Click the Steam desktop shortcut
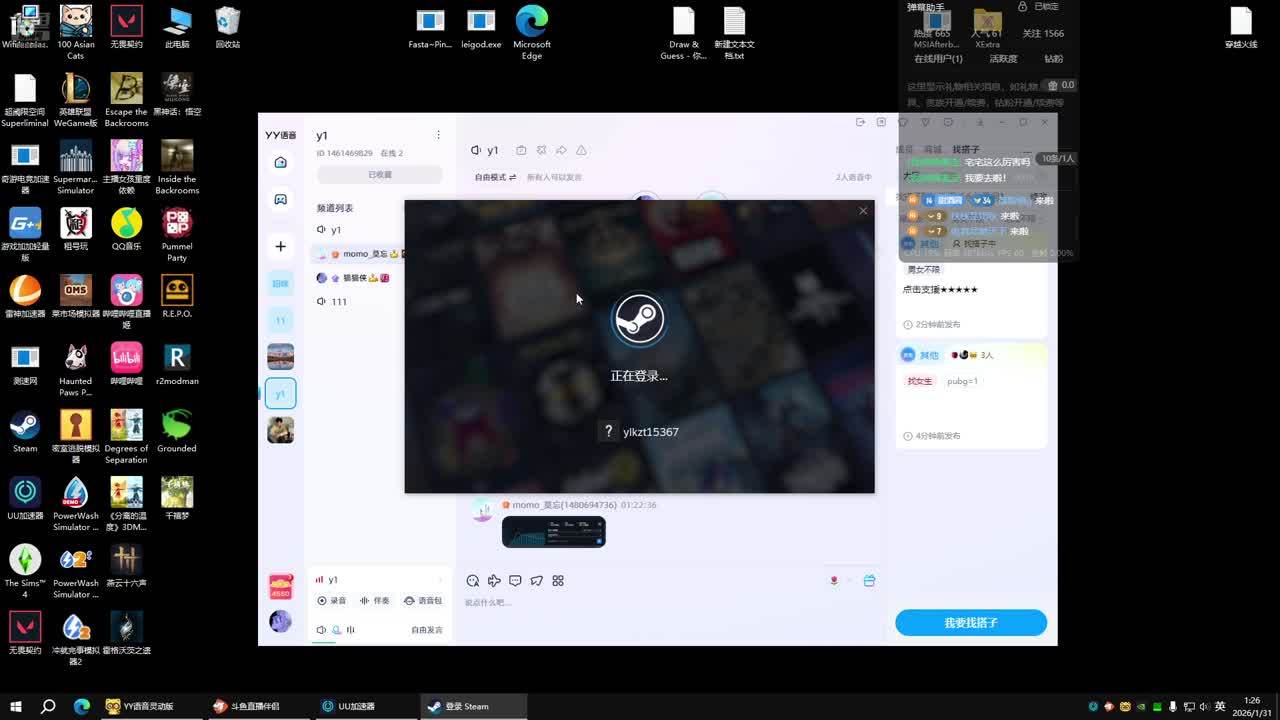Viewport: 1280px width, 720px height. coord(25,431)
